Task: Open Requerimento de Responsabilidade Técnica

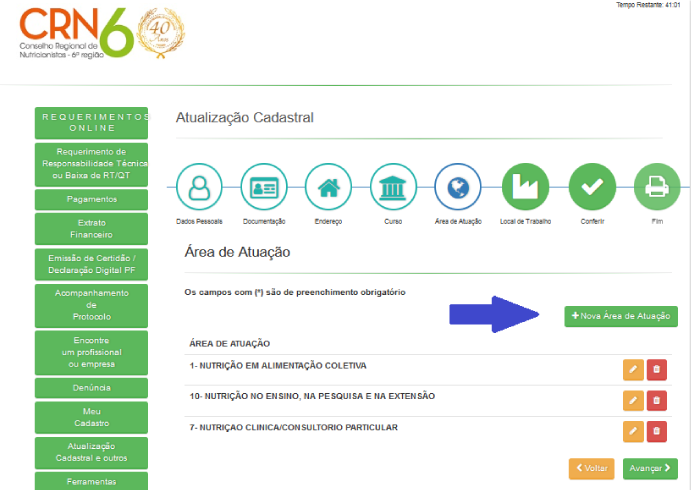Action: tap(91, 164)
